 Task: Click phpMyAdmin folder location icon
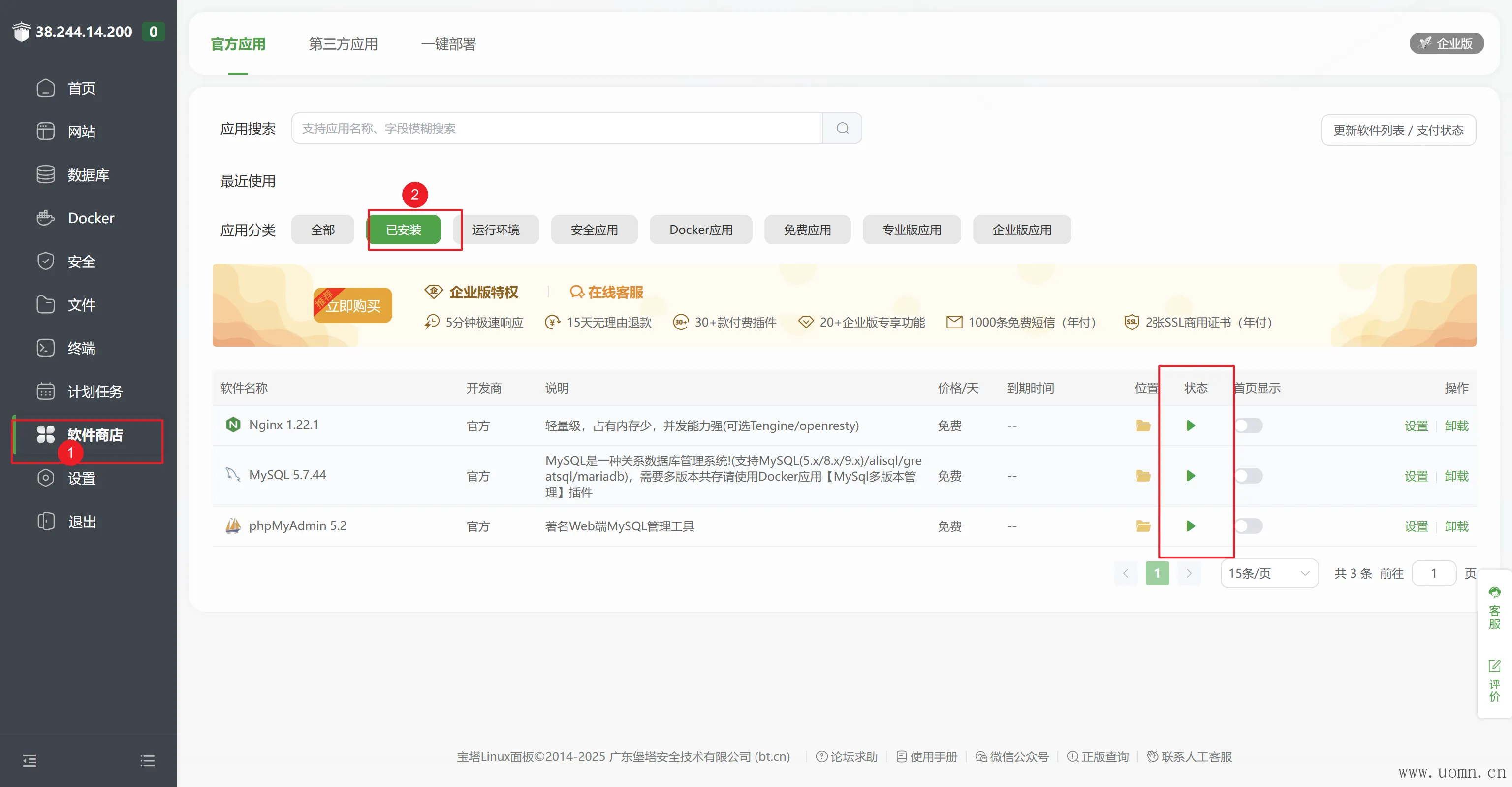(x=1143, y=525)
